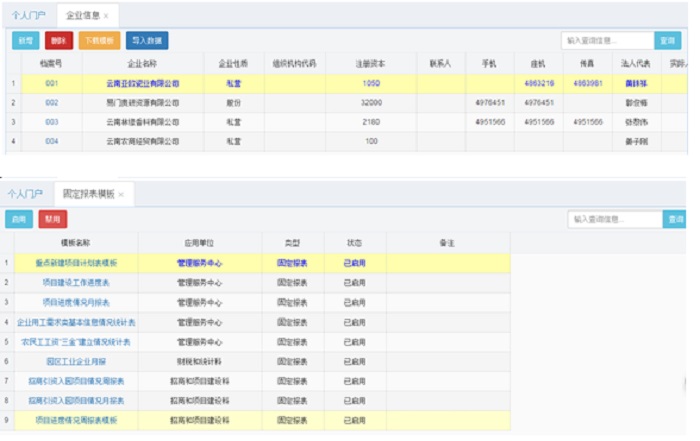700x441 pixels.
Task: Click the blue 启用 button
Action: pos(19,219)
